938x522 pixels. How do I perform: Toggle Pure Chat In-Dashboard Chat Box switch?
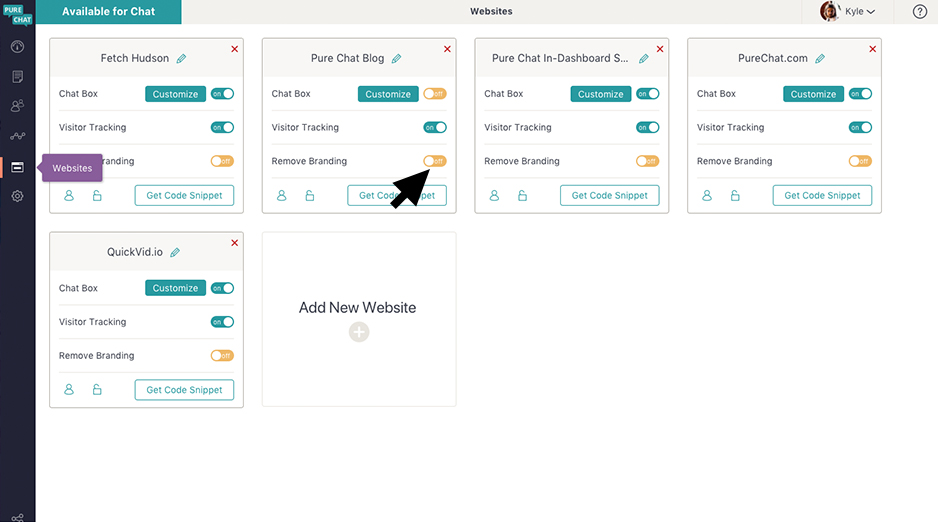[x=647, y=94]
